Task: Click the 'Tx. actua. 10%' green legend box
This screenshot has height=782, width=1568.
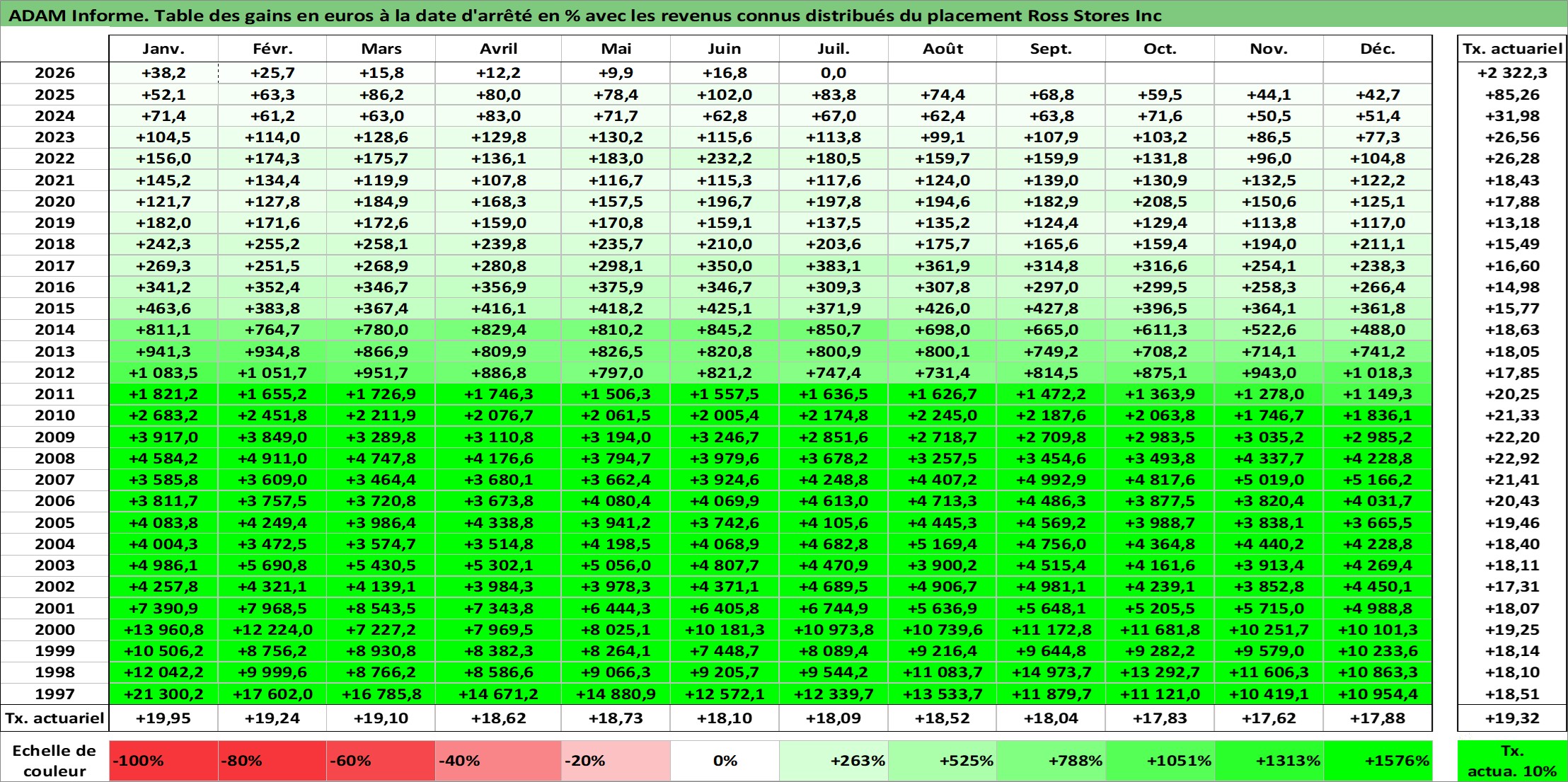Action: pos(1512,761)
